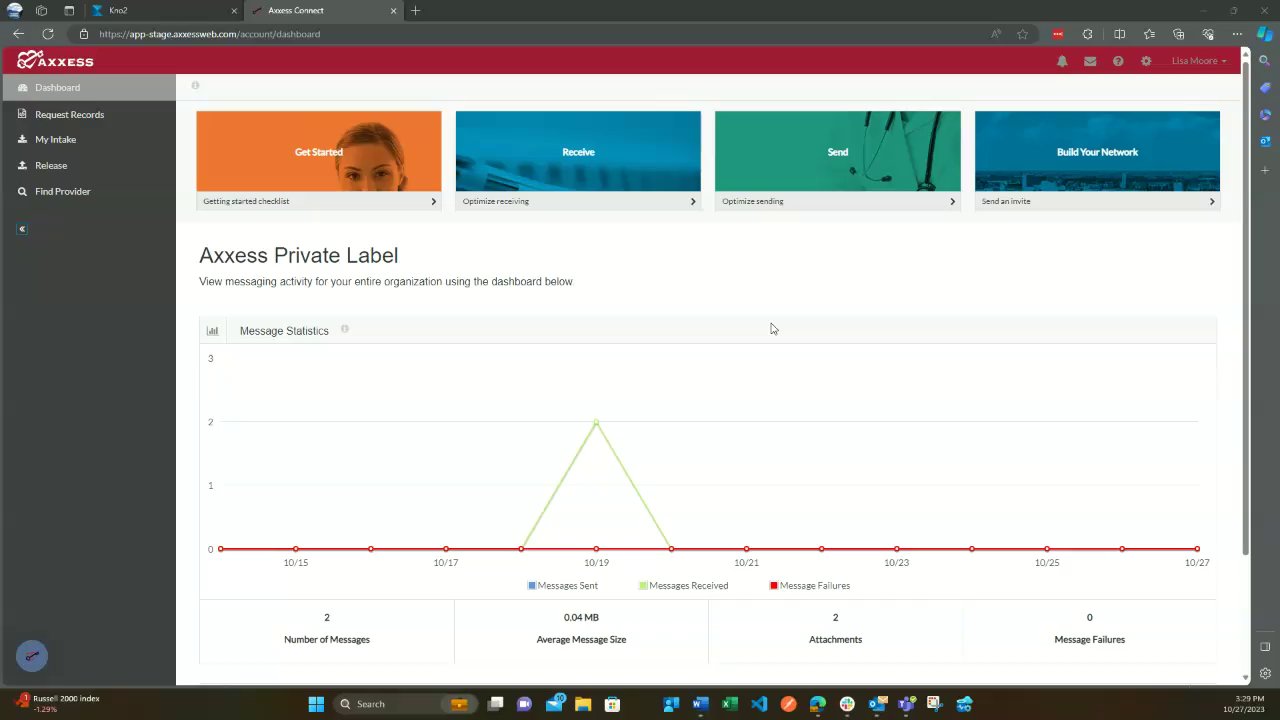
Task: Open the read aloud icon in address bar
Action: [x=996, y=34]
